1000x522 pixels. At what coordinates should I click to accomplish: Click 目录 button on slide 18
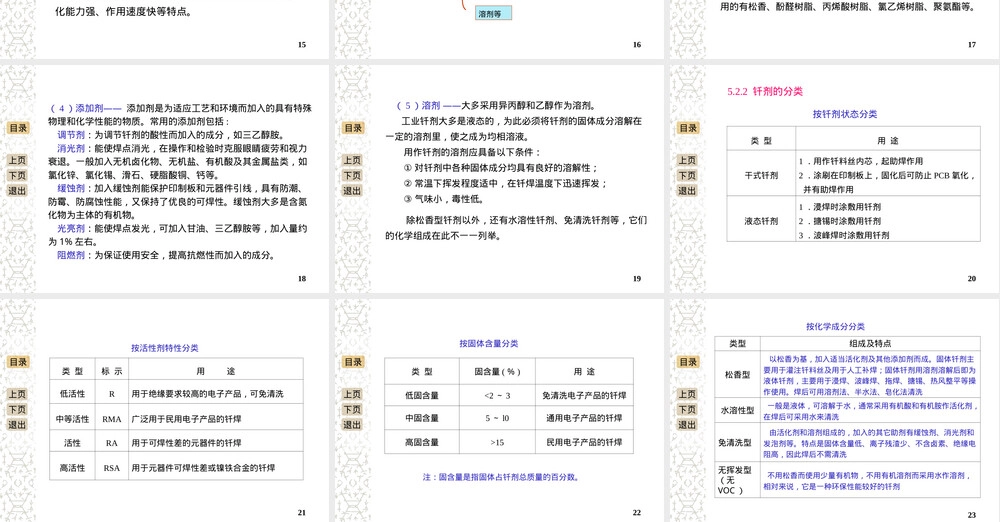point(18,128)
